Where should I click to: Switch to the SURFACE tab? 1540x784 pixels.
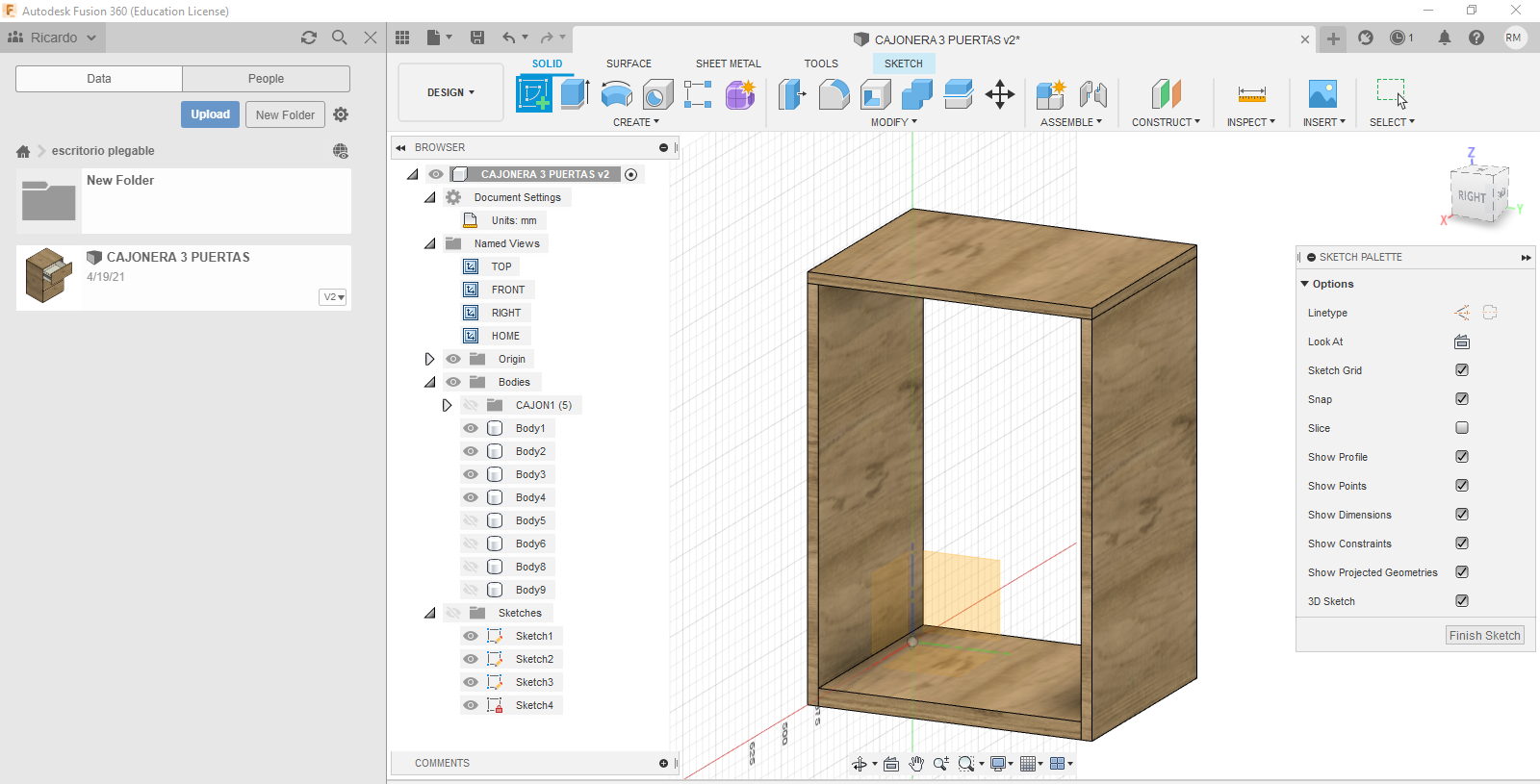click(x=629, y=63)
